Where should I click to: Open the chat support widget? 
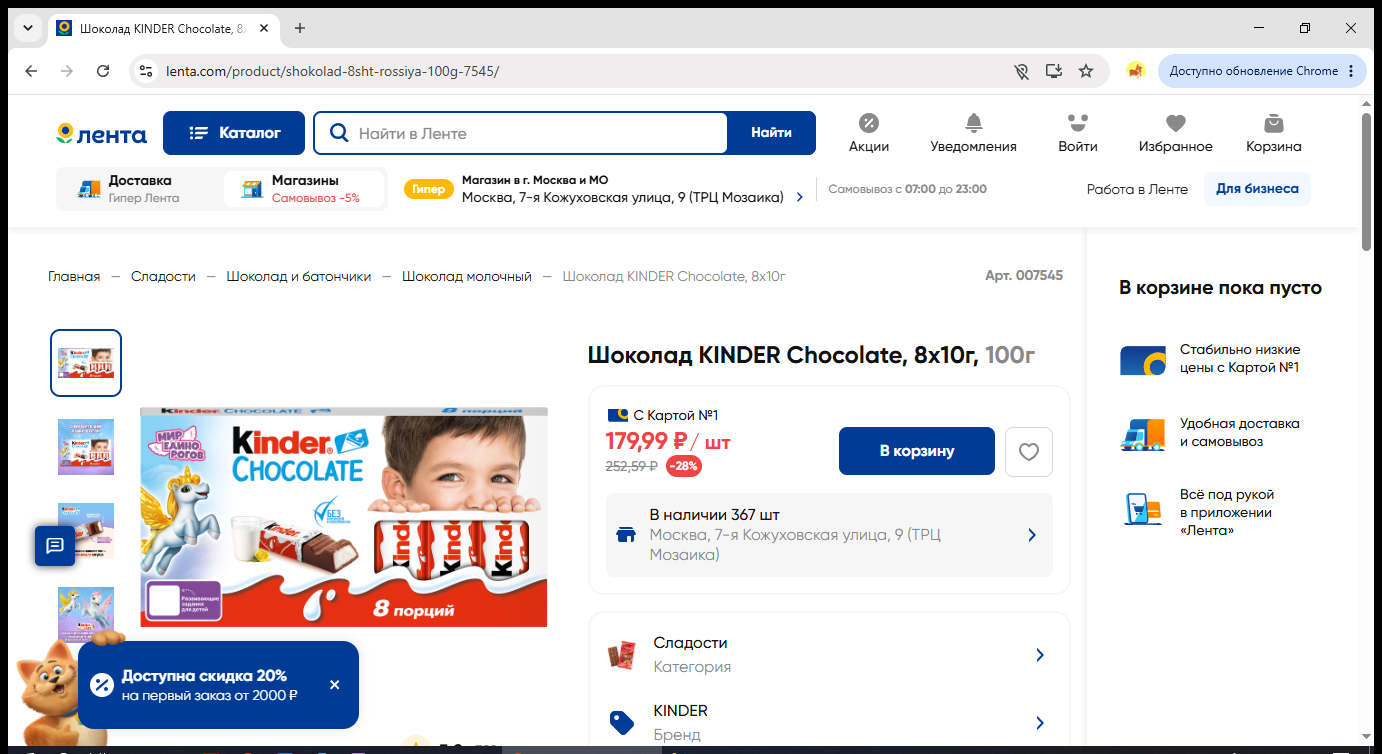pyautogui.click(x=55, y=545)
